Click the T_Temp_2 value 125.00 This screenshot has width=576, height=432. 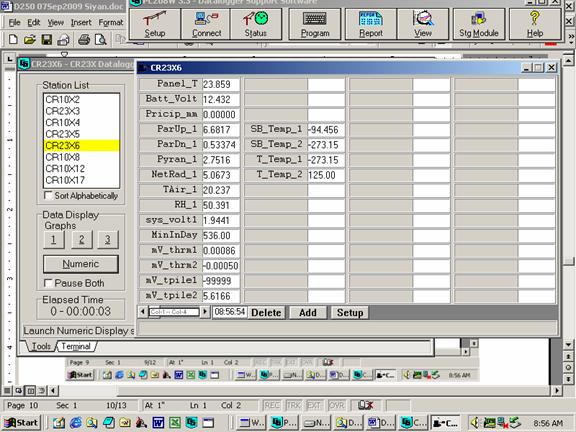pyautogui.click(x=326, y=174)
